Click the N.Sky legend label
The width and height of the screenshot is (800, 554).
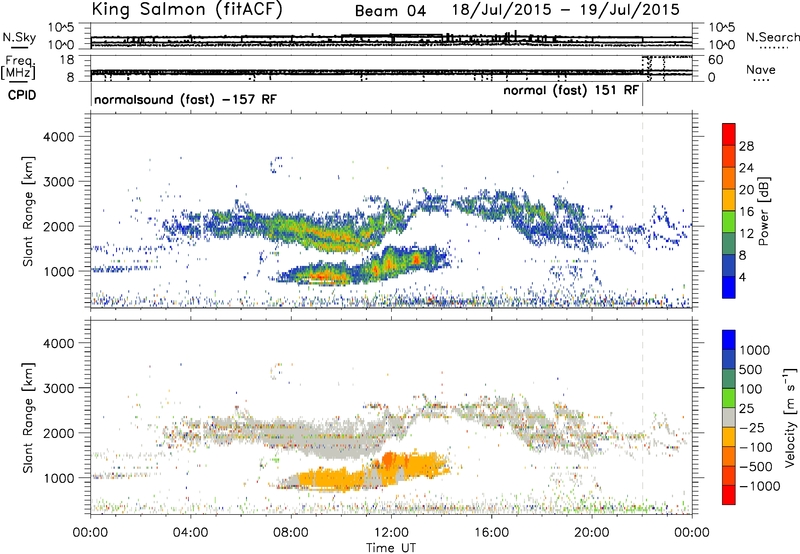coord(19,37)
